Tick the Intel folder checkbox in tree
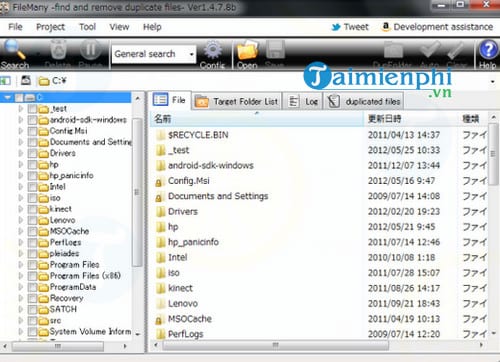 point(32,187)
